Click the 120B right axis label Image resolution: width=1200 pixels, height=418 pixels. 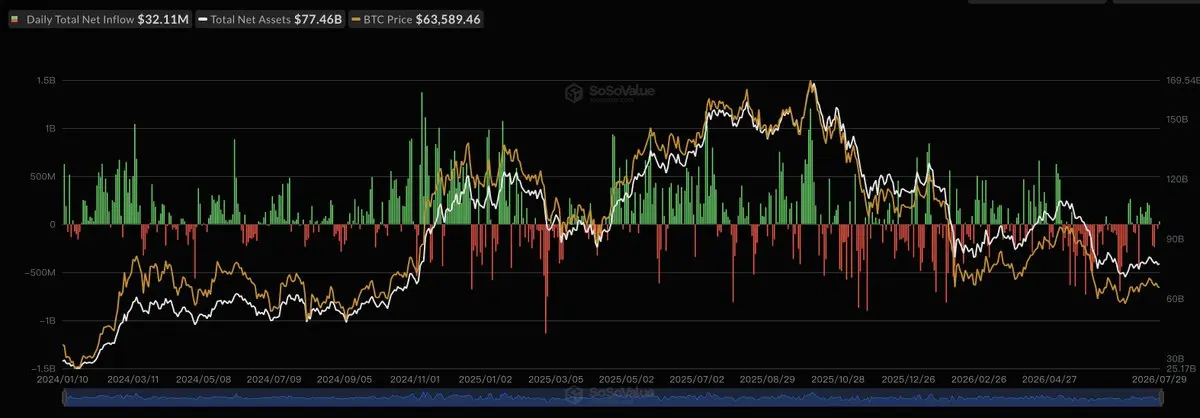(1176, 180)
